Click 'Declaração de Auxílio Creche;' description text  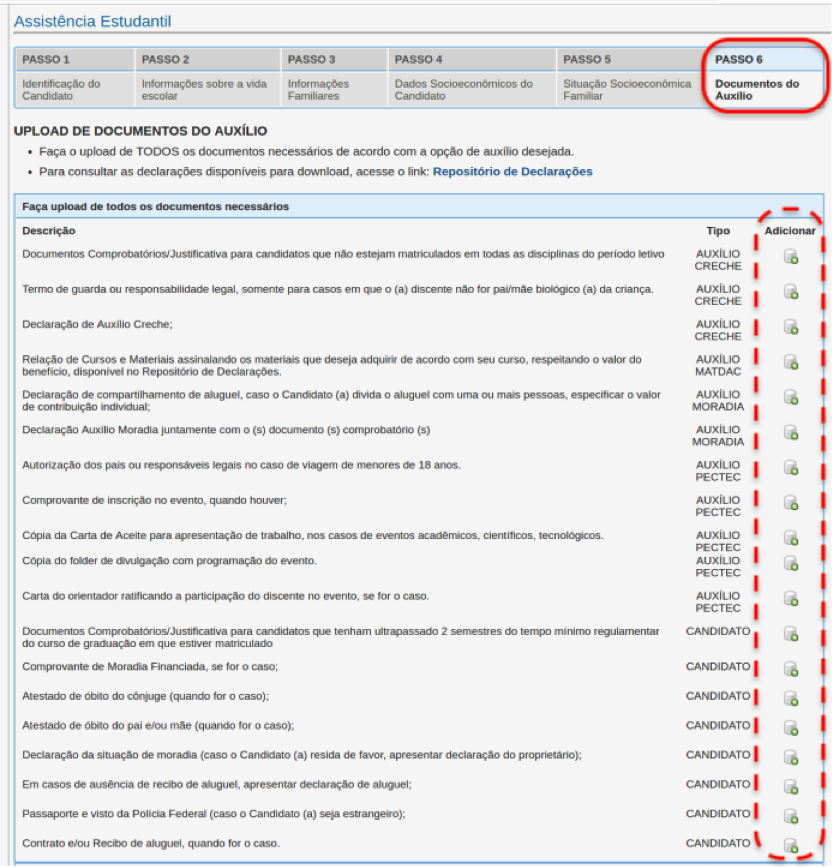pyautogui.click(x=97, y=324)
